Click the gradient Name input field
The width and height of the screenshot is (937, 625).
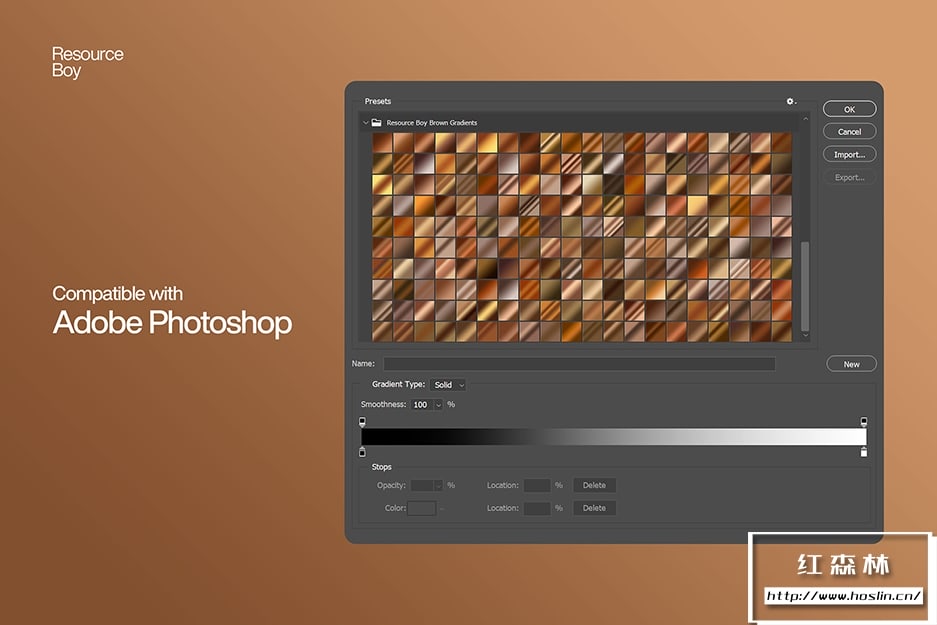click(x=579, y=363)
